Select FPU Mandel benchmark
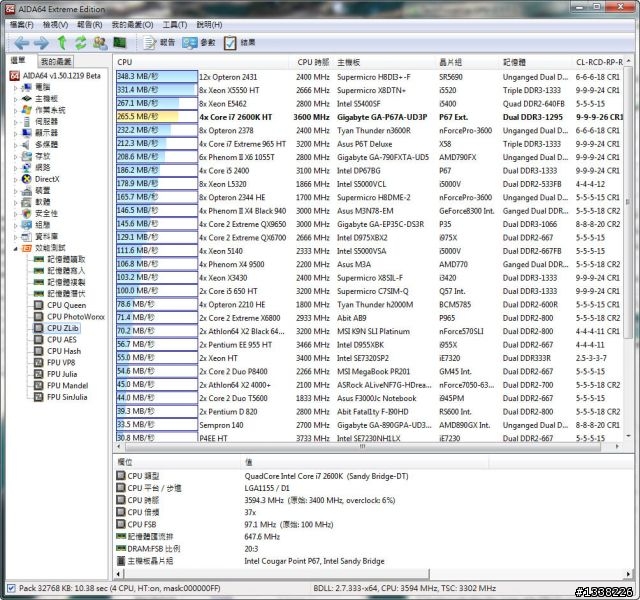 (67, 385)
